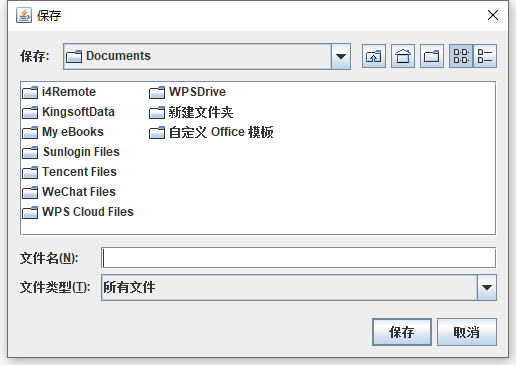The image size is (516, 365).
Task: Click the 取消 button
Action: tap(467, 332)
